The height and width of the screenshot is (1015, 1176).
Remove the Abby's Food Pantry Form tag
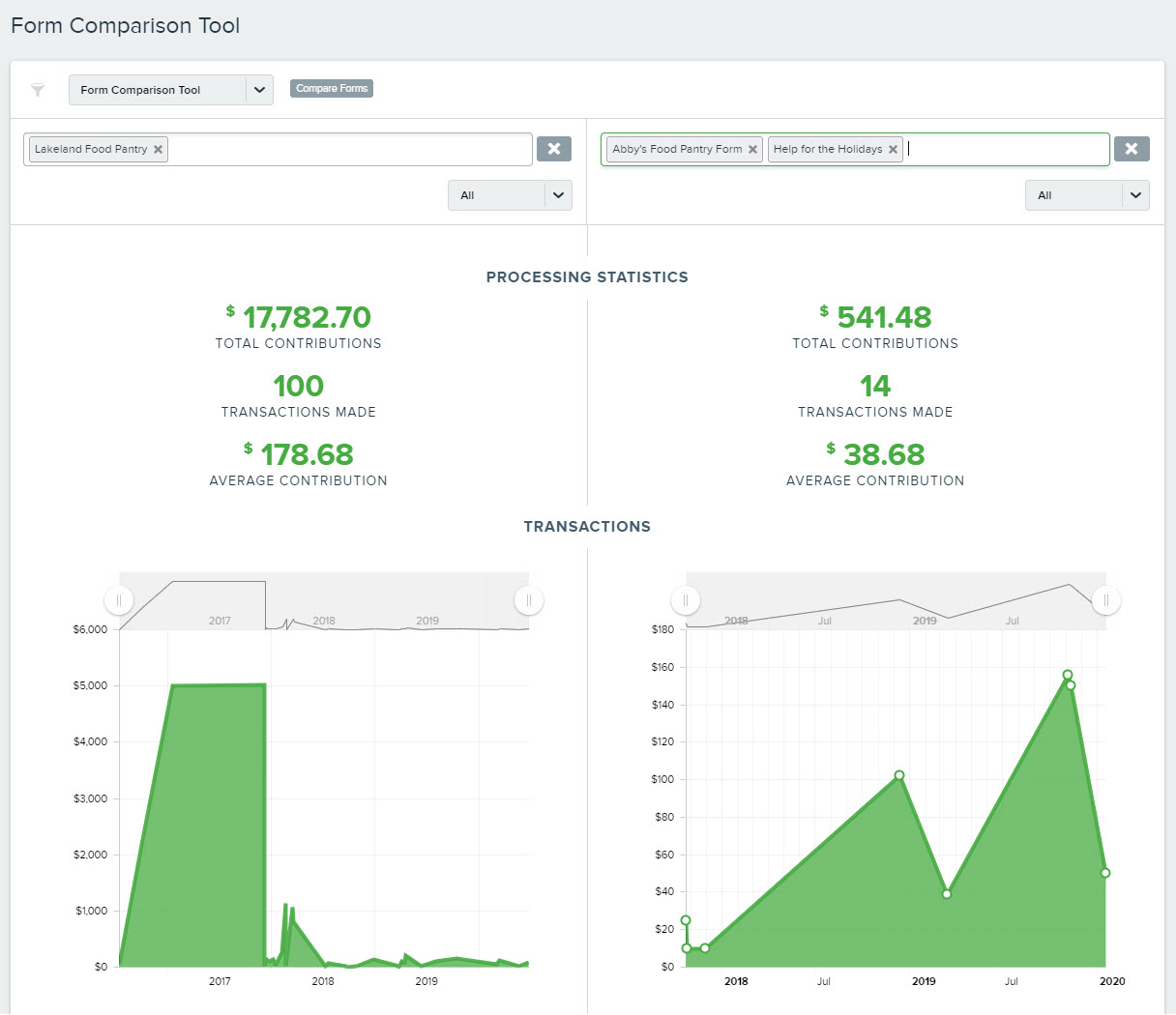click(x=752, y=150)
